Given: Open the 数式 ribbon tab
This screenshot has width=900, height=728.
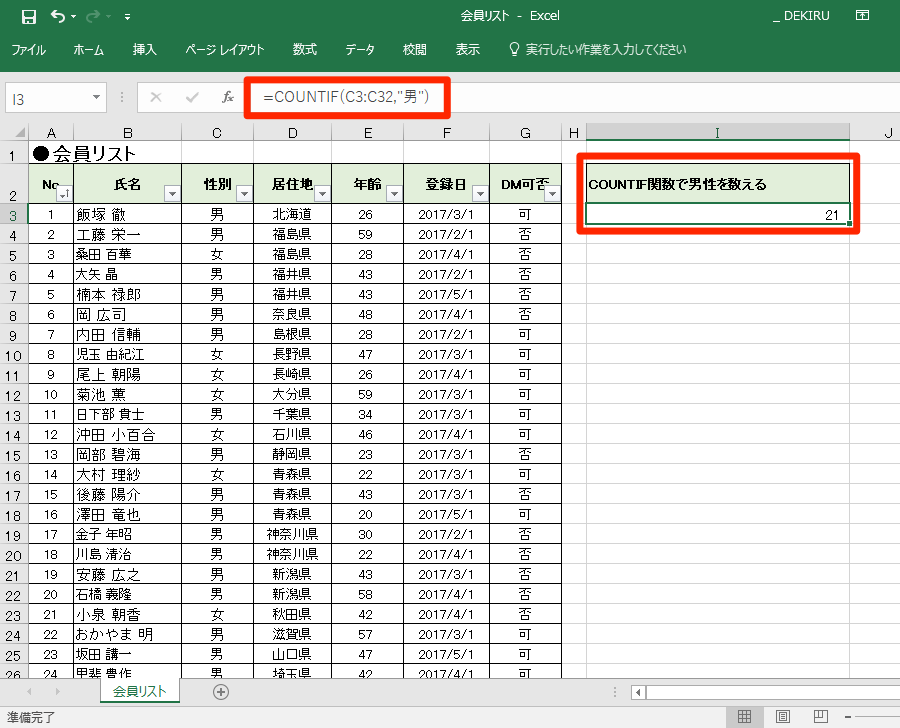Looking at the screenshot, I should 305,50.
